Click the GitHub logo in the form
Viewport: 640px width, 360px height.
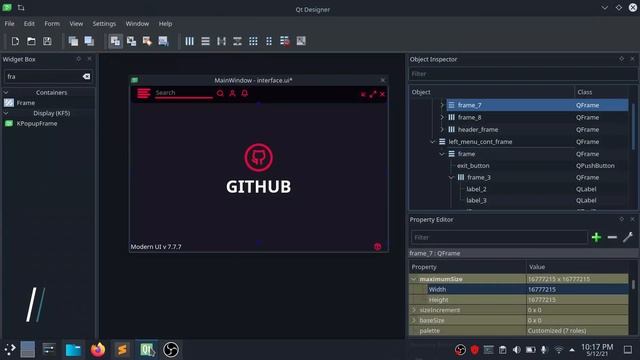pyautogui.click(x=258, y=157)
